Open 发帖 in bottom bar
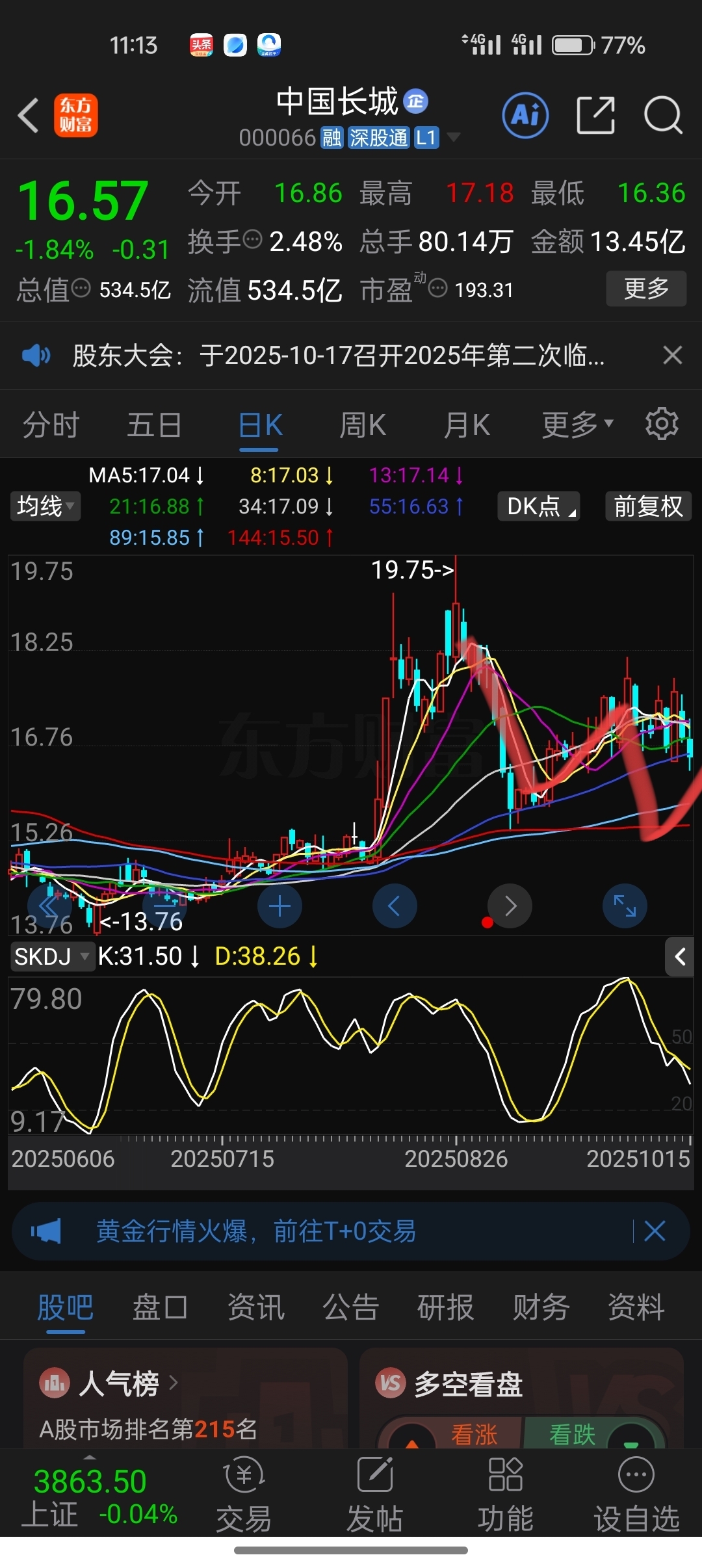Image resolution: width=702 pixels, height=1568 pixels. pos(375,1495)
